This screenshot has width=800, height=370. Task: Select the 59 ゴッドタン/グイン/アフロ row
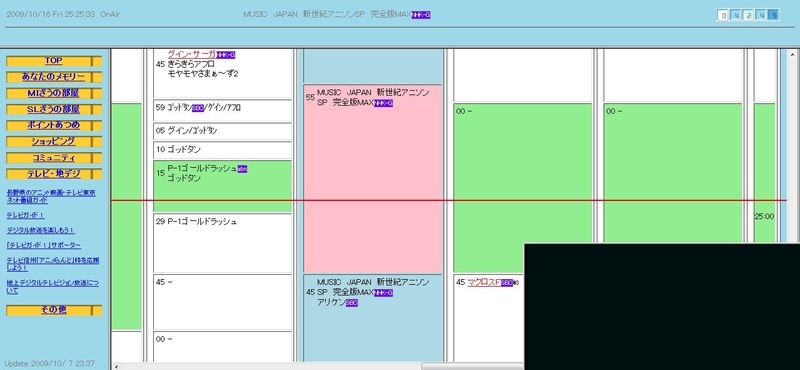[222, 110]
